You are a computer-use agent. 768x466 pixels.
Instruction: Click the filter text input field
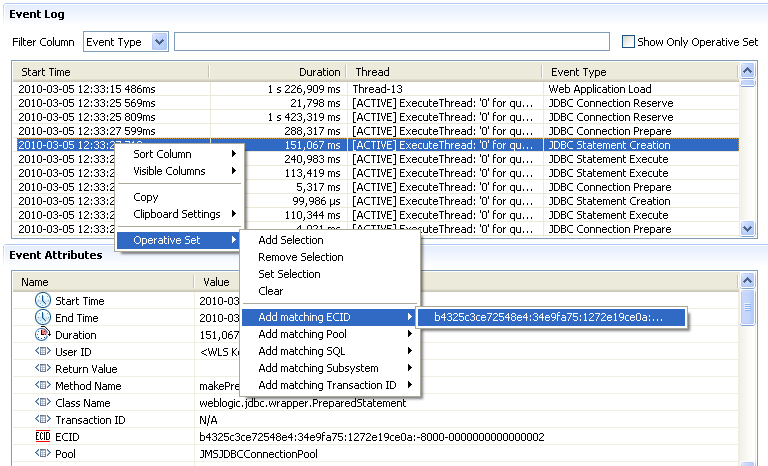pos(391,42)
